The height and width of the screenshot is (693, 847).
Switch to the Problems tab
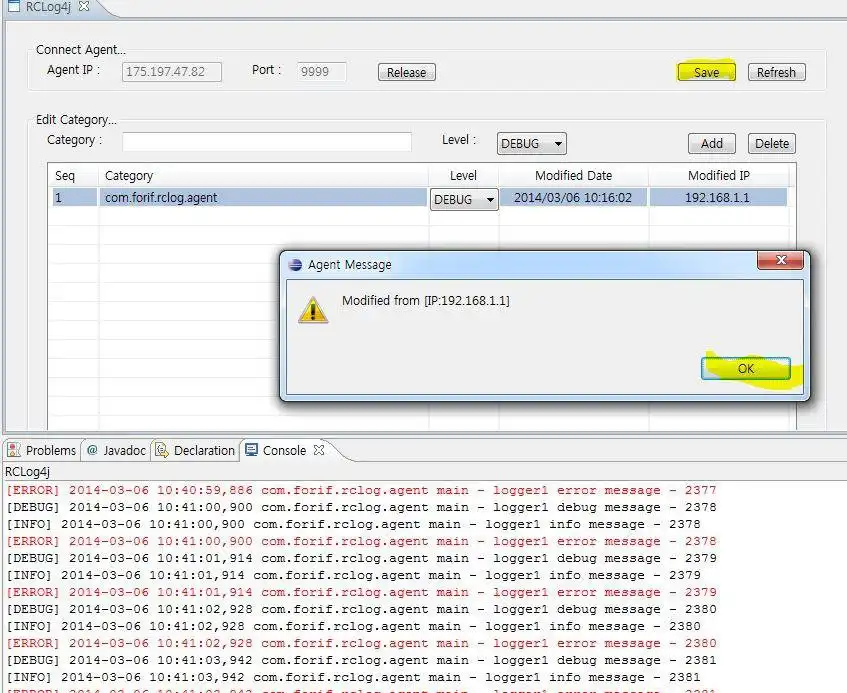[42, 450]
